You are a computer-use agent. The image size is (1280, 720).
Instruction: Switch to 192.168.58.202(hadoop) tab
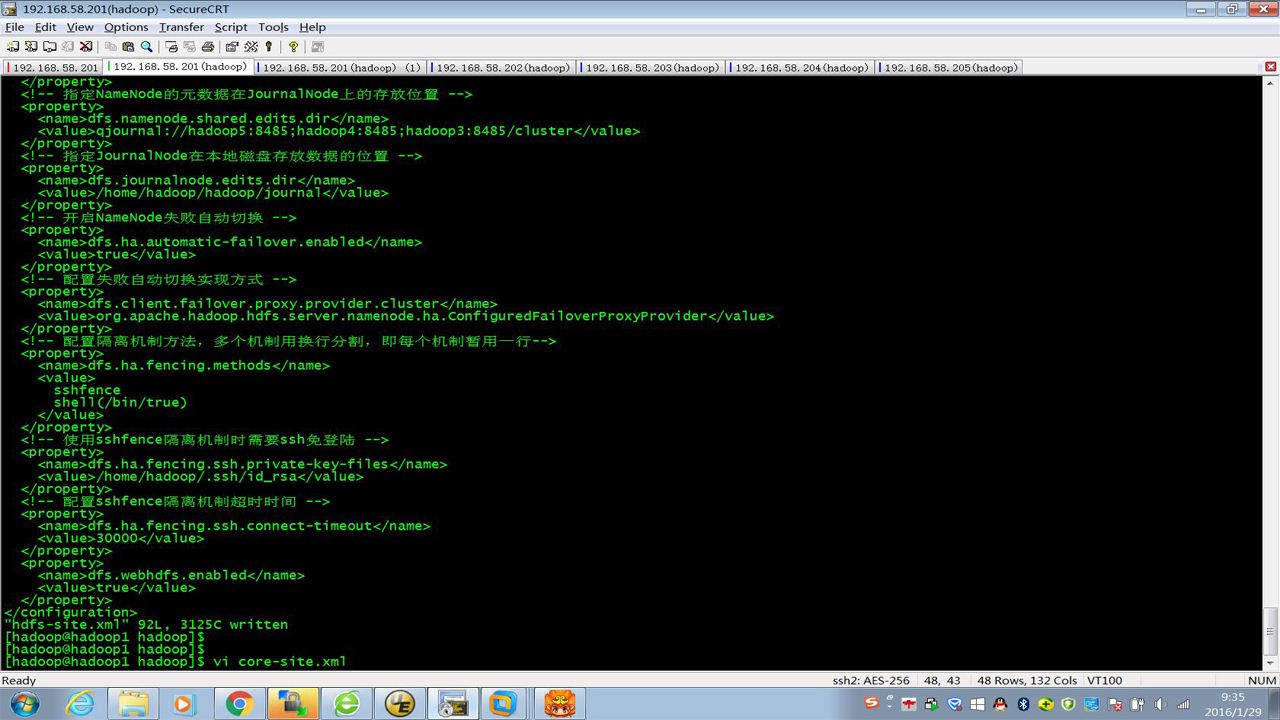coord(502,68)
